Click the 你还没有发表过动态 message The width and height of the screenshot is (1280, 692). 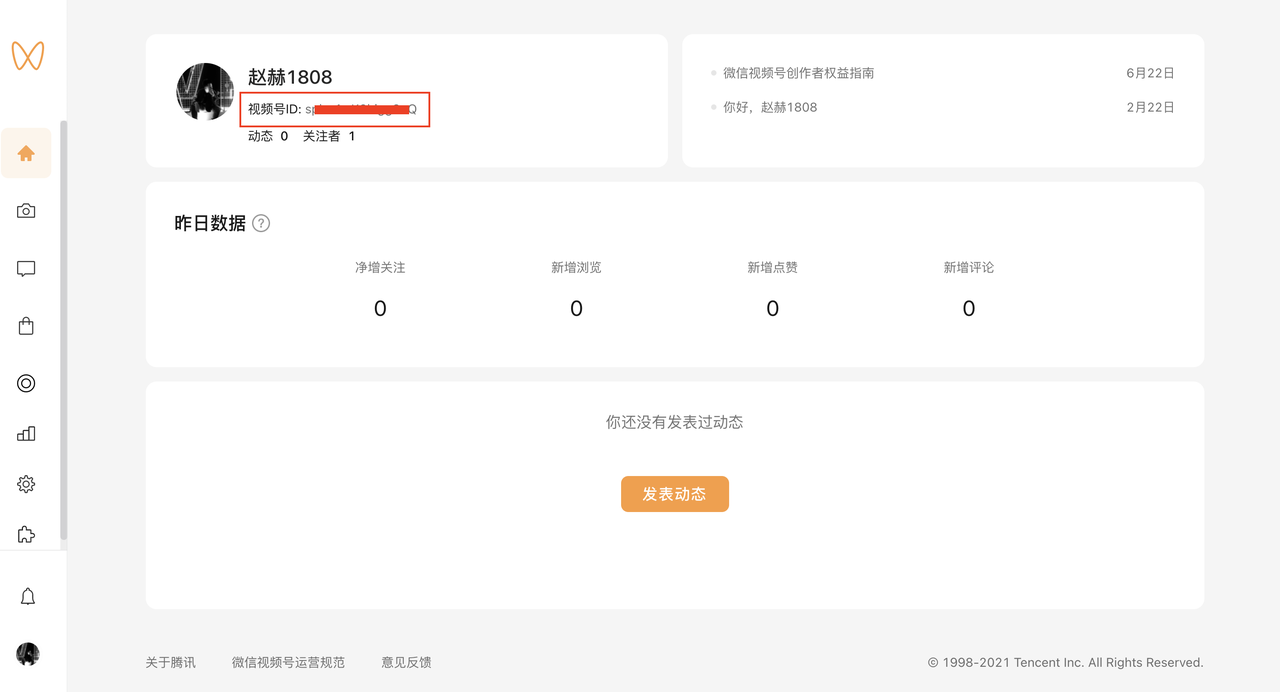point(675,422)
